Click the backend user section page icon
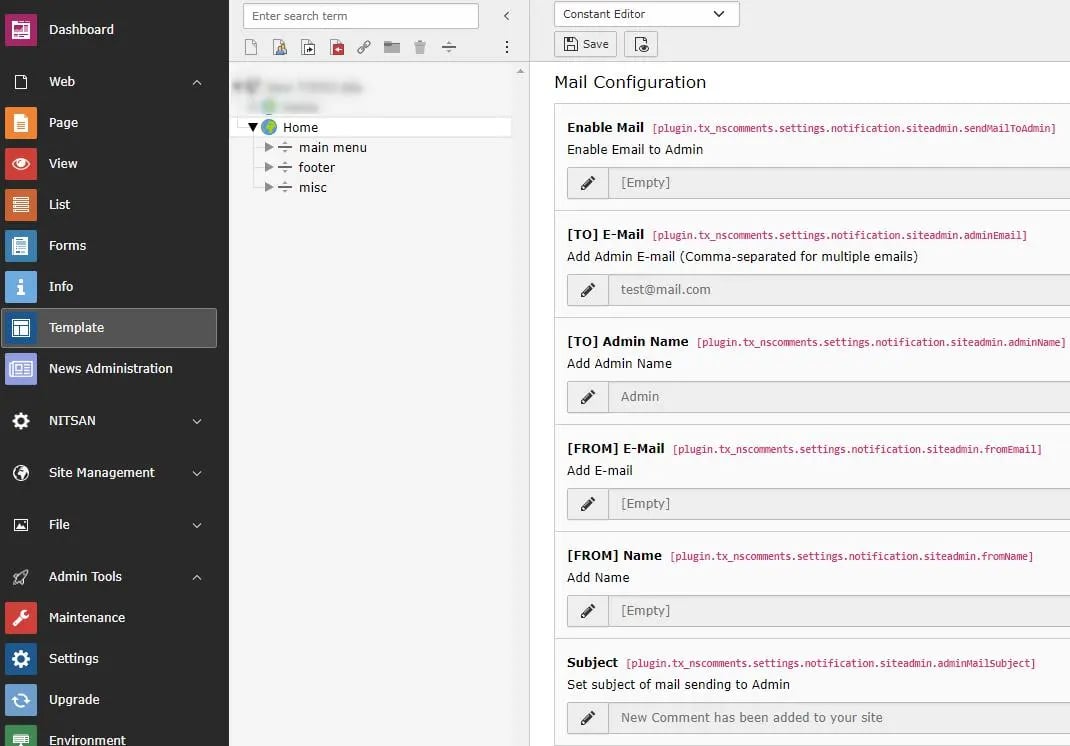This screenshot has width=1070, height=746. (x=280, y=47)
